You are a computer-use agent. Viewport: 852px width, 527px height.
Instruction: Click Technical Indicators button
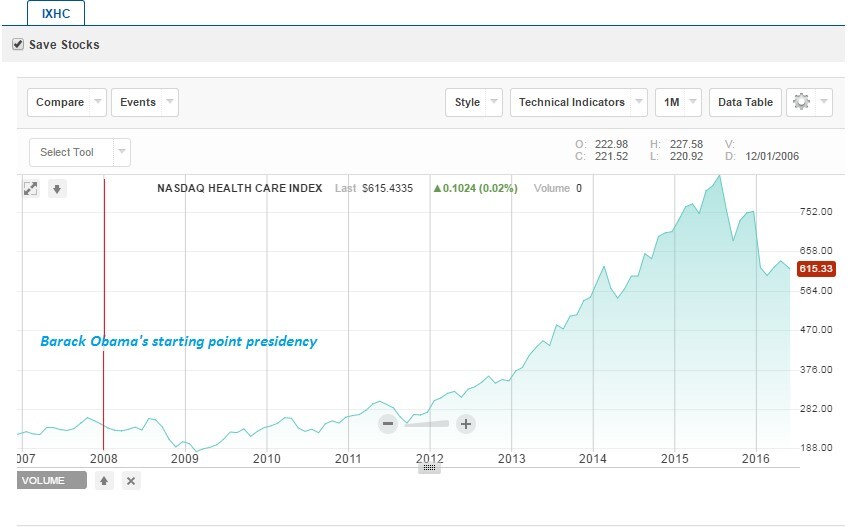click(x=572, y=102)
